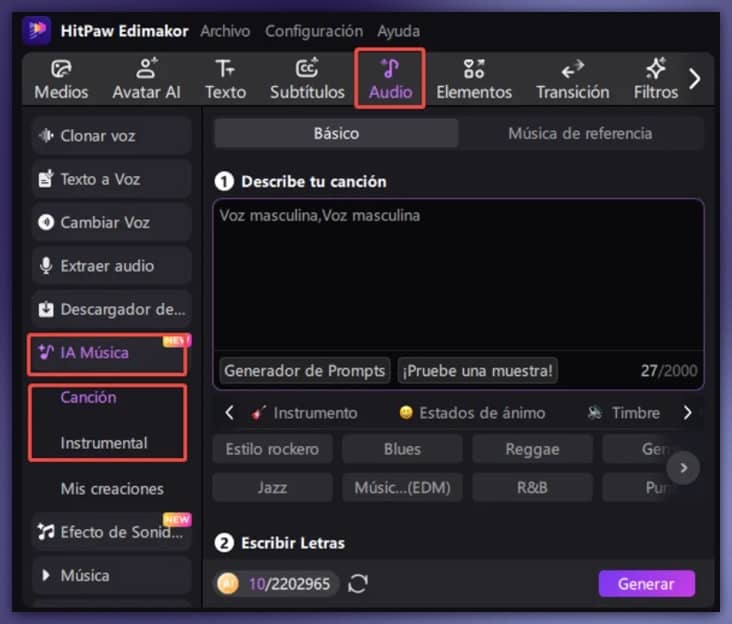Click the Escribir Letras heading
This screenshot has height=624, width=732.
[293, 543]
